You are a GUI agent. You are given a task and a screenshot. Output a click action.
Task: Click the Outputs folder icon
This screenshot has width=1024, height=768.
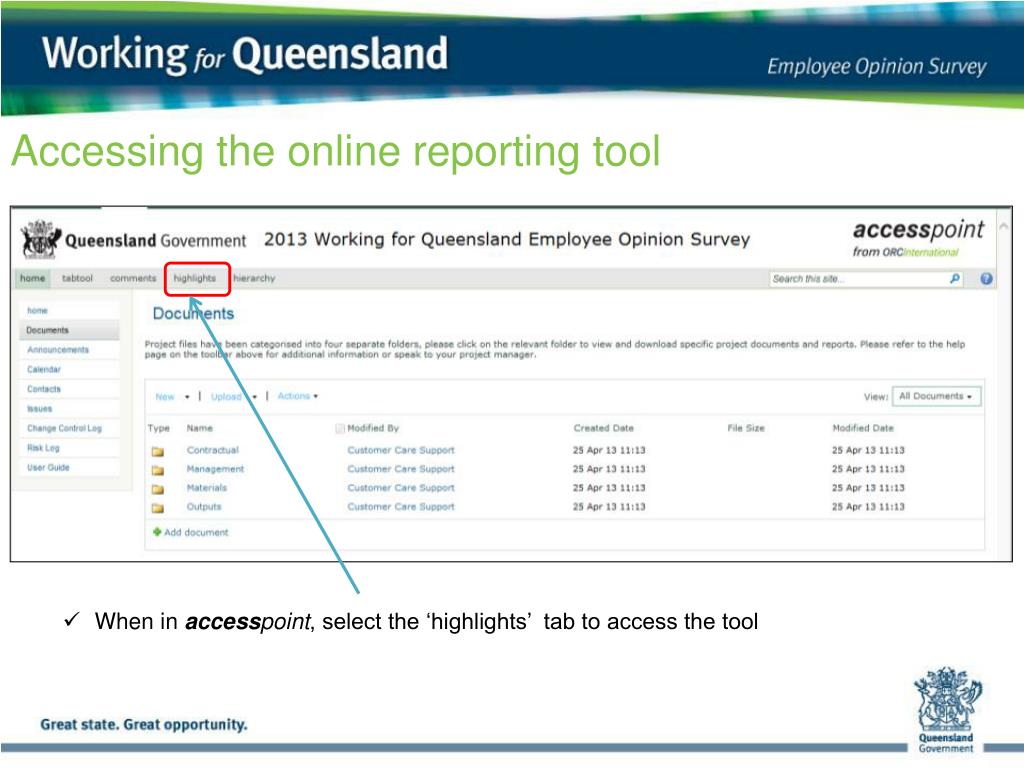pos(157,508)
